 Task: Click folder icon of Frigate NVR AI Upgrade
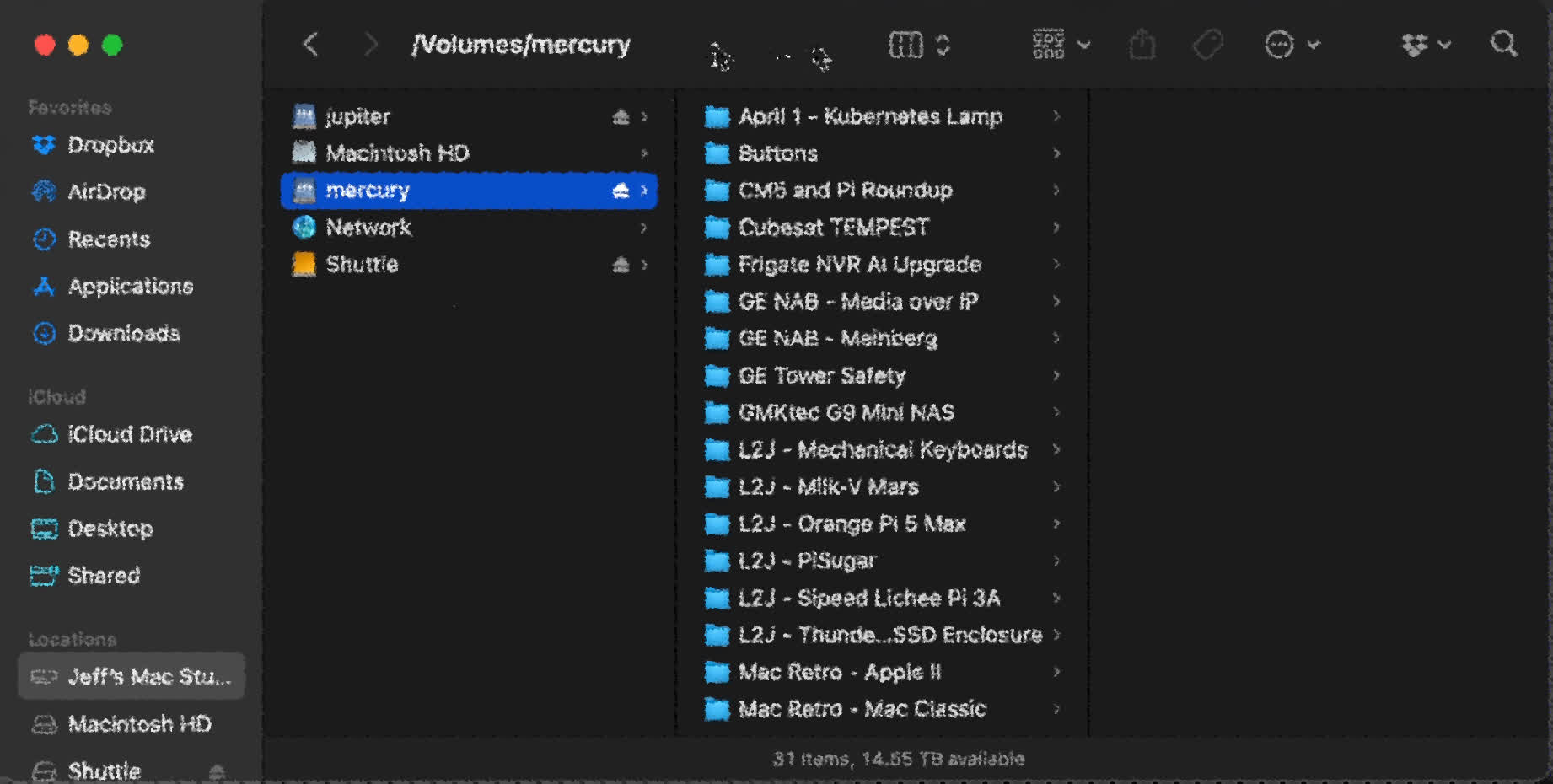click(x=717, y=266)
